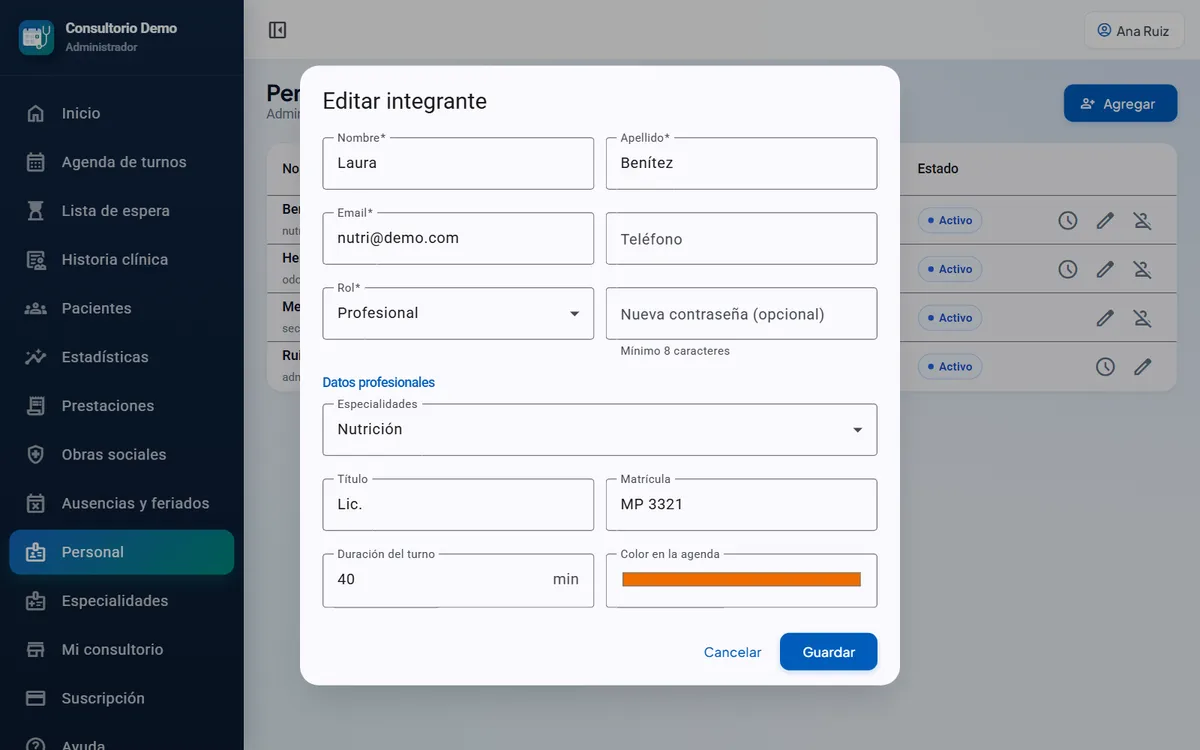
Task: Click the Apellido field containing Benítez
Action: pos(741,163)
